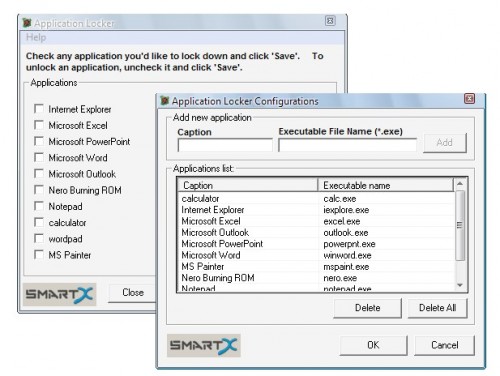
Task: Select the Microsoft PowerPoint list row
Action: coord(316,244)
